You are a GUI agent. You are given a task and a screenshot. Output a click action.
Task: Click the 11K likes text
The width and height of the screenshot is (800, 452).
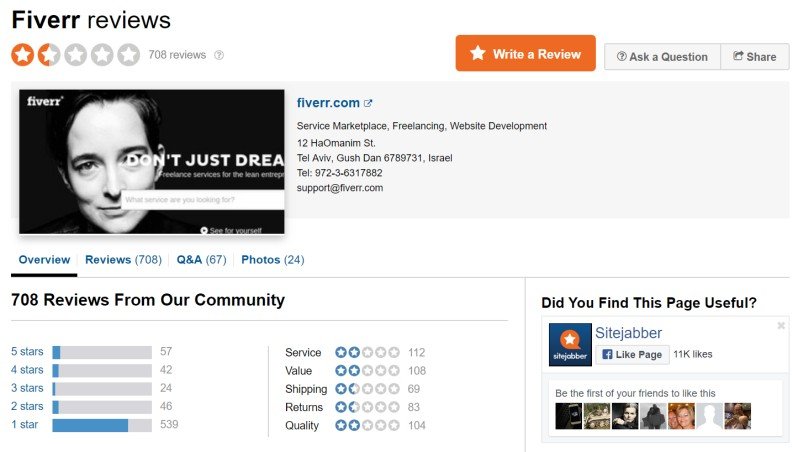pyautogui.click(x=693, y=354)
